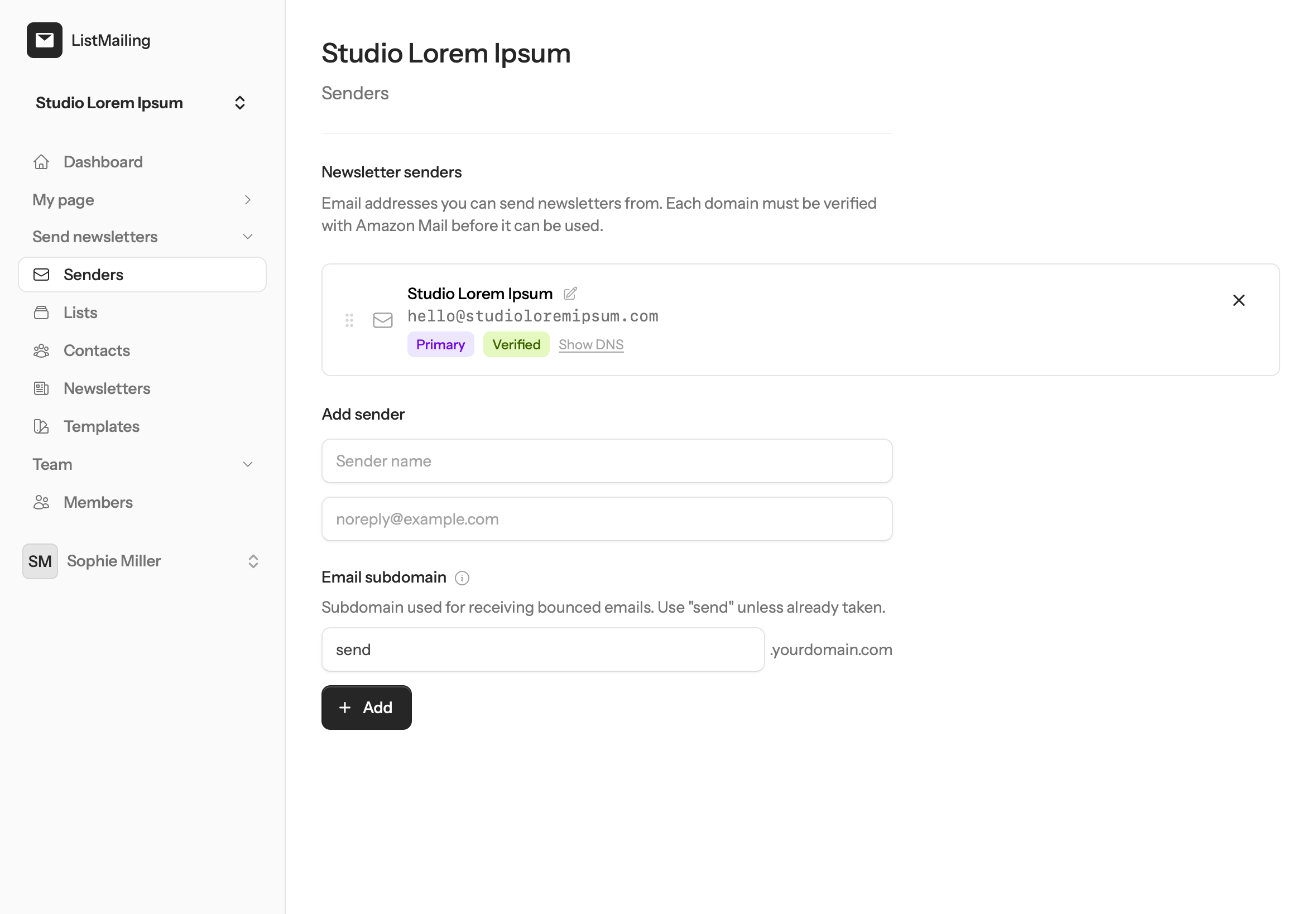Focus the noreply@example.com email field
The height and width of the screenshot is (914, 1316).
pyautogui.click(x=607, y=519)
